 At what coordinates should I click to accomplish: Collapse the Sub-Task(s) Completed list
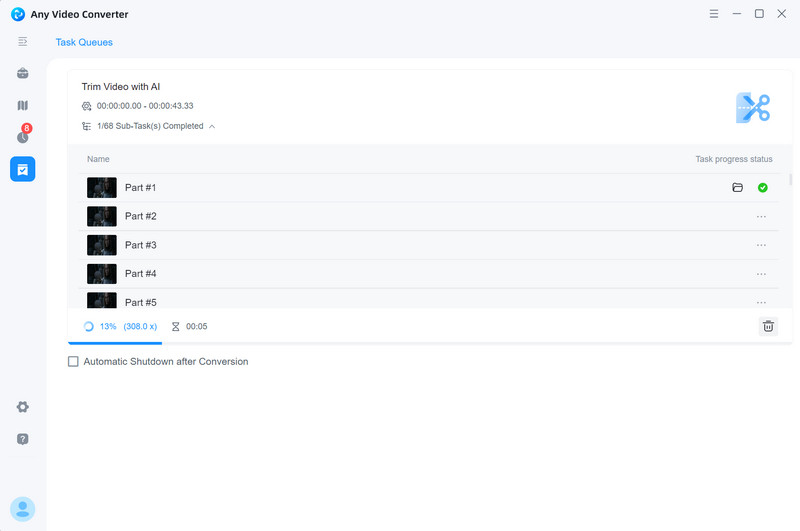coord(211,126)
